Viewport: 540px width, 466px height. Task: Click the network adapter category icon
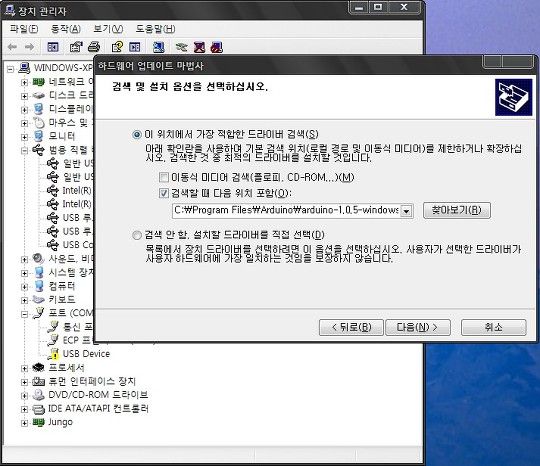pyautogui.click(x=39, y=82)
